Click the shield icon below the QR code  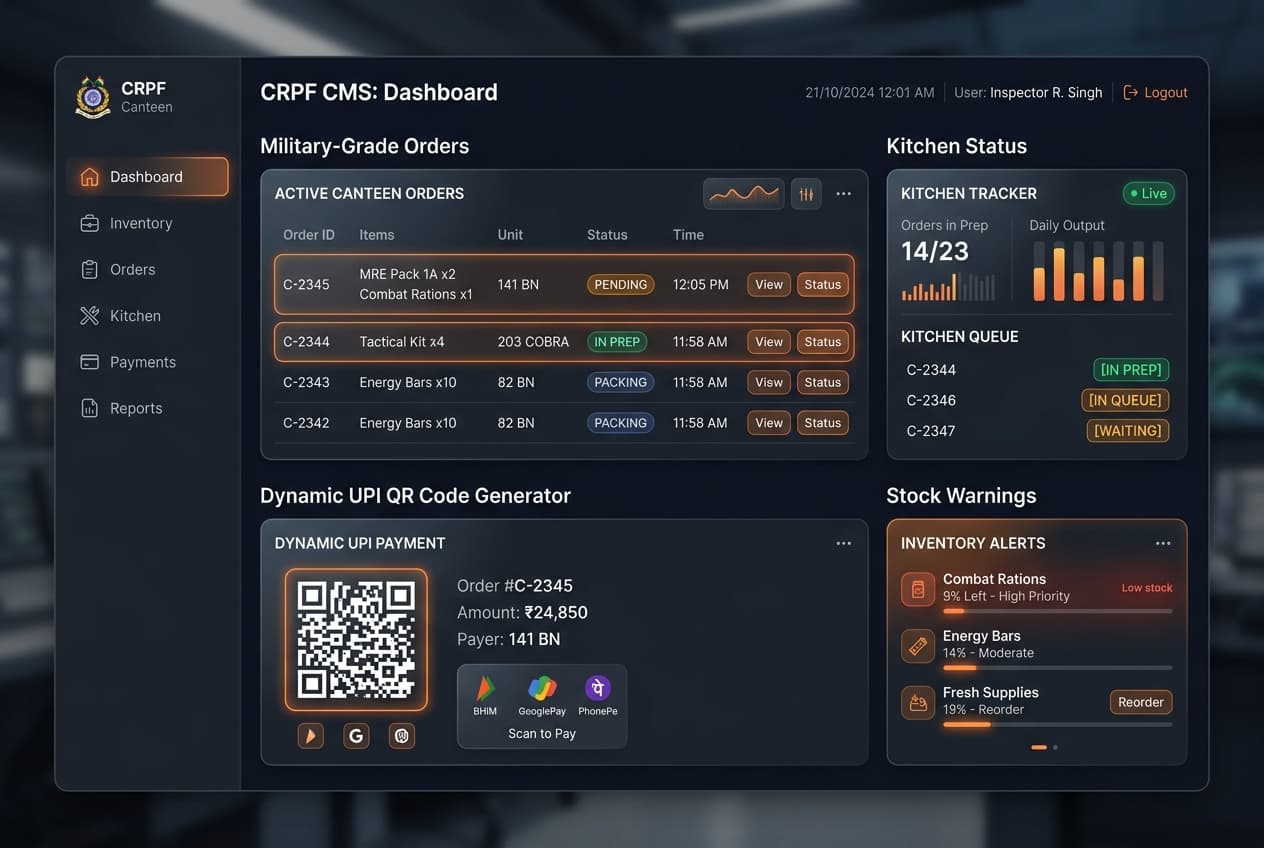(402, 736)
